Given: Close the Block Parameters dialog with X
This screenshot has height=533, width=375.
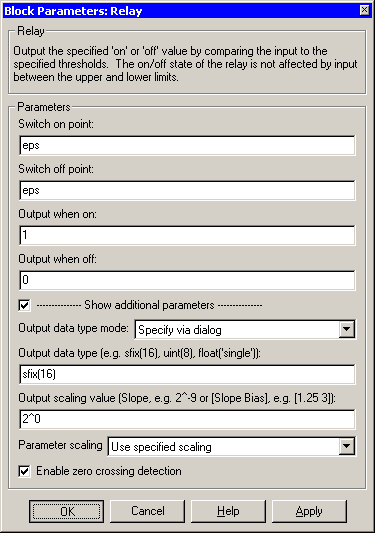Looking at the screenshot, I should pos(364,10).
